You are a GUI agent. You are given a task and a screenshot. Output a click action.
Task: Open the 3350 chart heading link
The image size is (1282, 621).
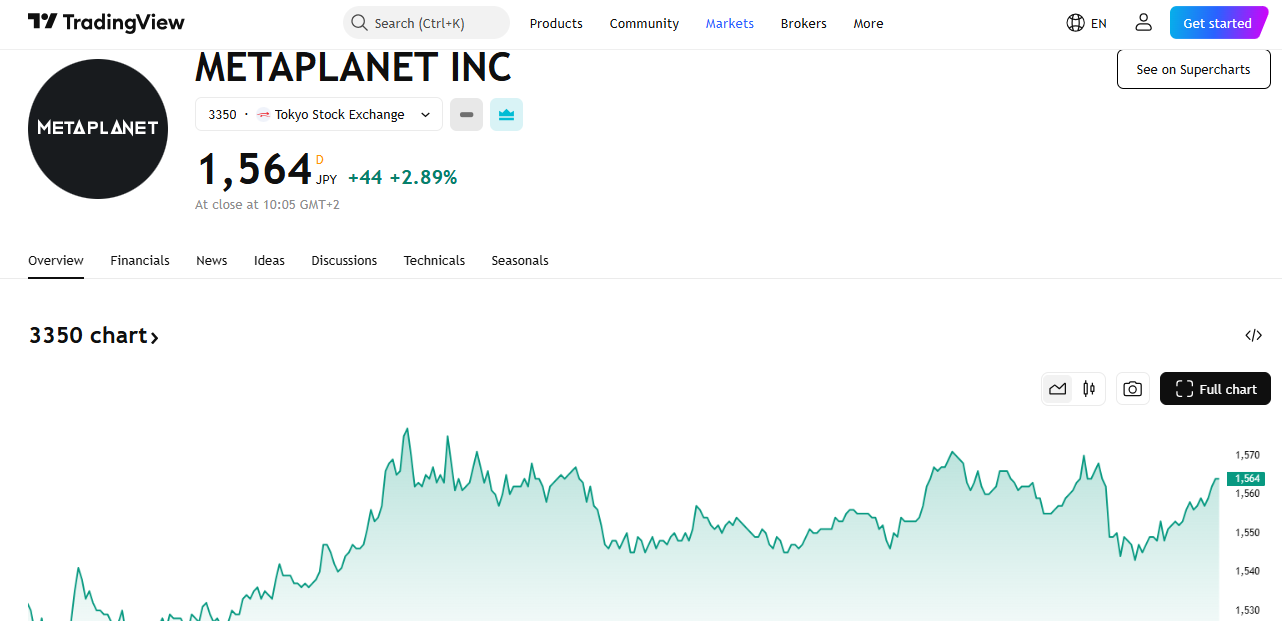tap(94, 335)
